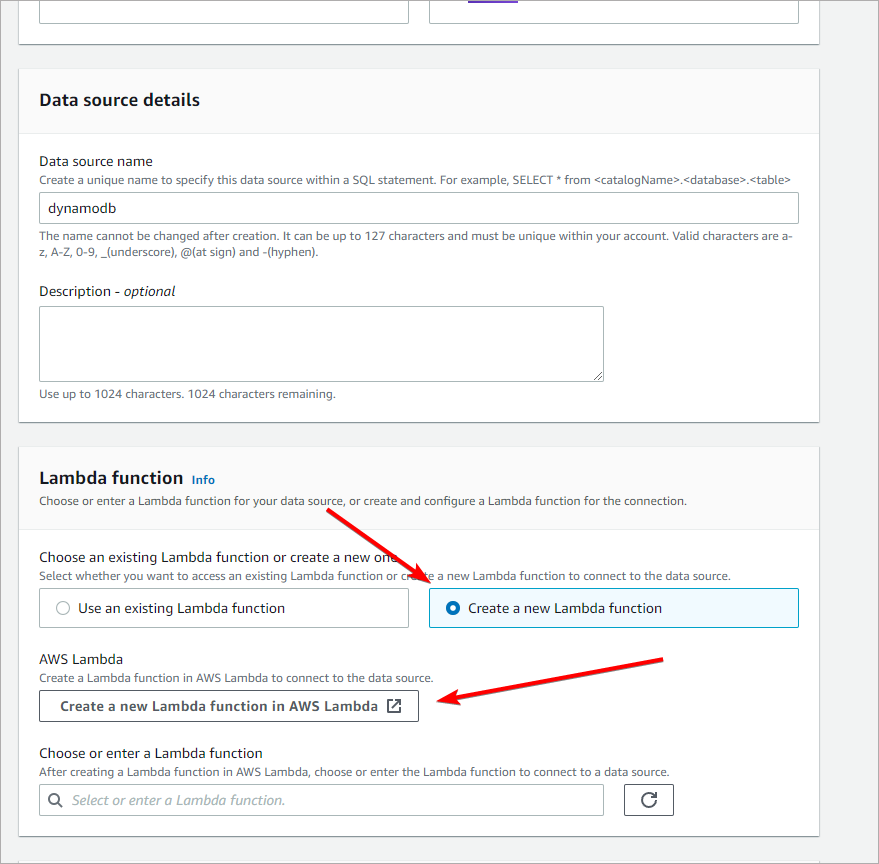
Task: Click the refresh Lambda functions icon button
Action: pyautogui.click(x=649, y=800)
